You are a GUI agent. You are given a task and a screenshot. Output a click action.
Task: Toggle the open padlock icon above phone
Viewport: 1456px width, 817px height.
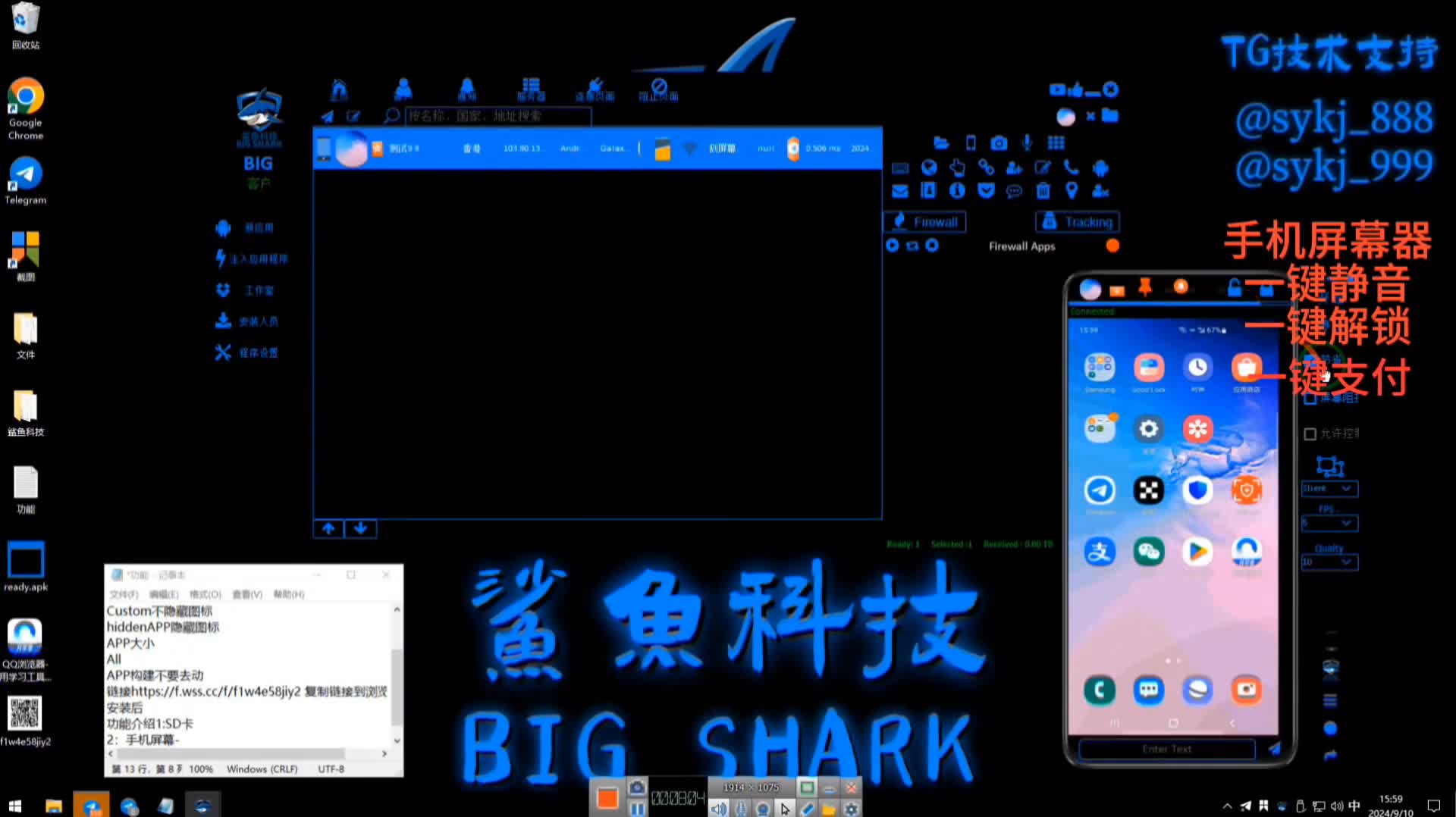coord(1235,287)
